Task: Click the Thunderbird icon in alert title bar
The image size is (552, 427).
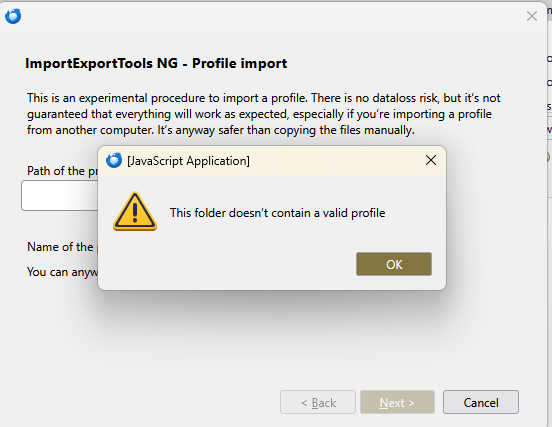Action: 114,161
